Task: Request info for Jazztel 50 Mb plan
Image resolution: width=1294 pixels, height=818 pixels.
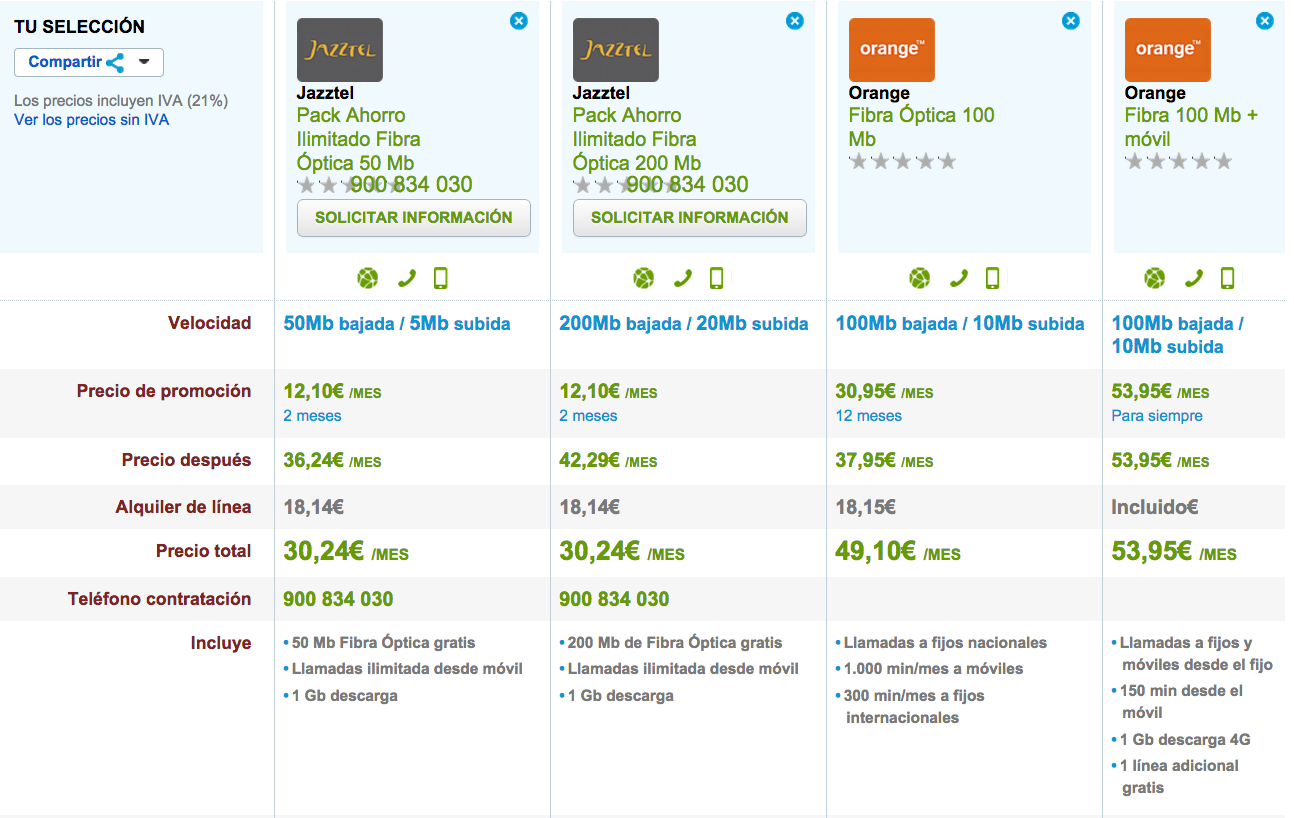Action: [414, 218]
